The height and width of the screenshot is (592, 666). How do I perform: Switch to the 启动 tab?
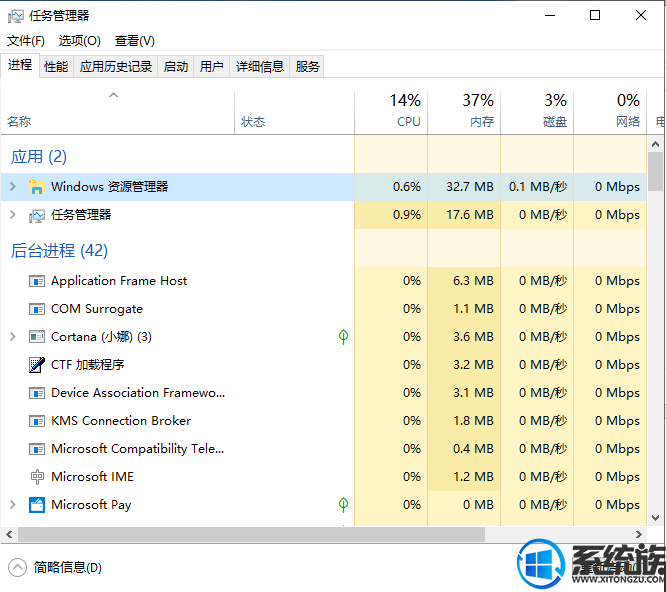[176, 67]
